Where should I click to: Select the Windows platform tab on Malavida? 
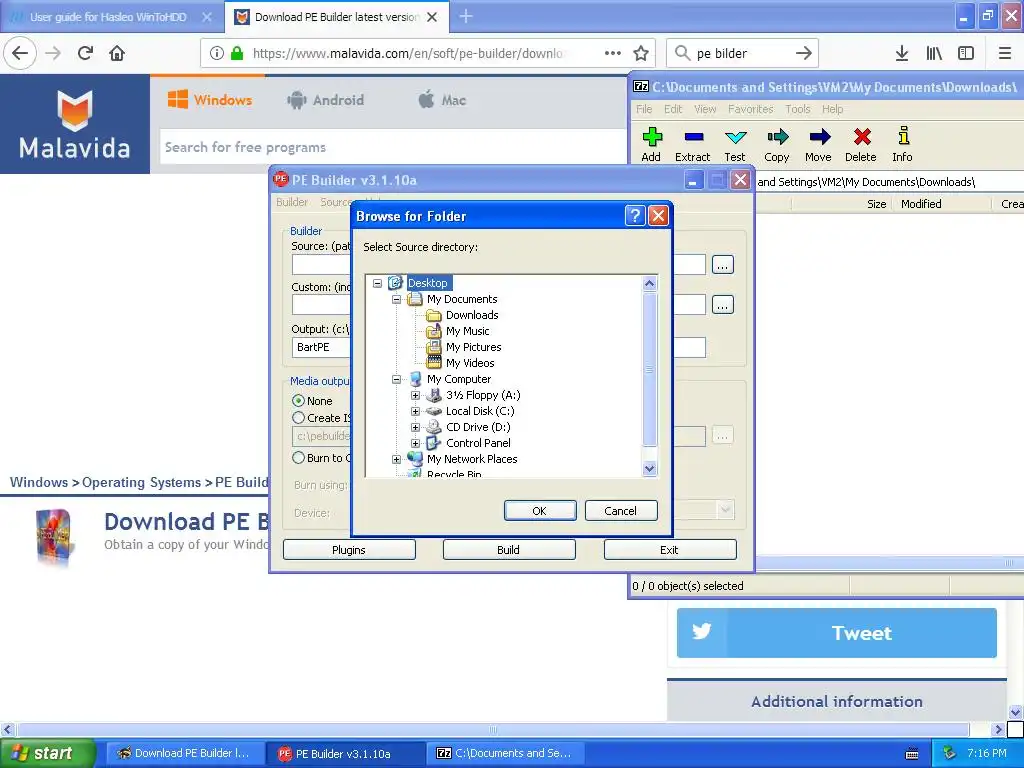[x=210, y=100]
